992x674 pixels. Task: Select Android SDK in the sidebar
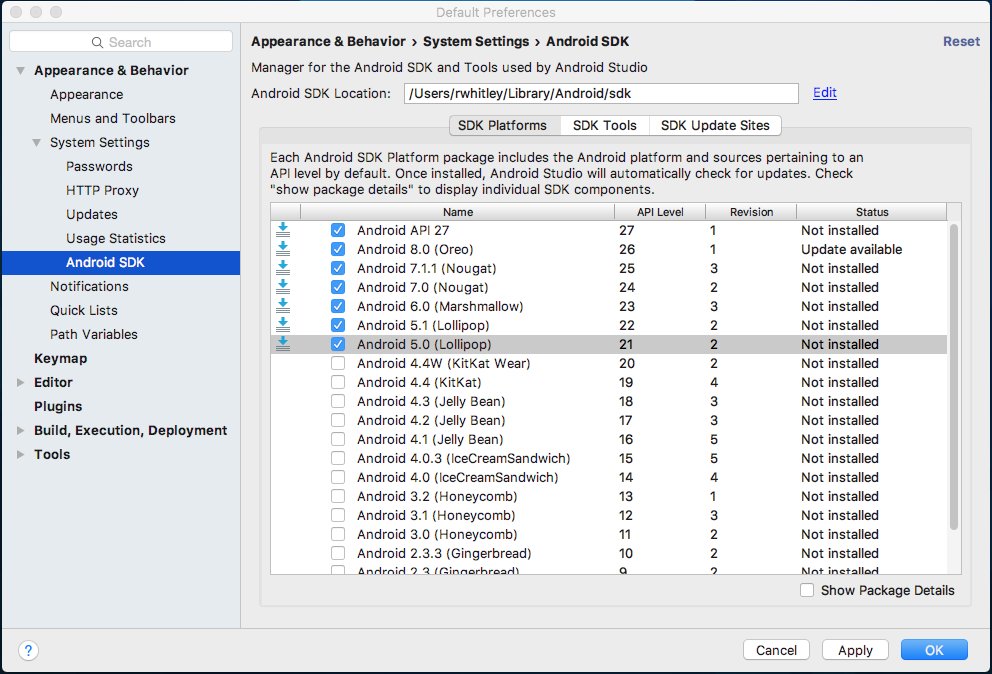click(x=121, y=263)
